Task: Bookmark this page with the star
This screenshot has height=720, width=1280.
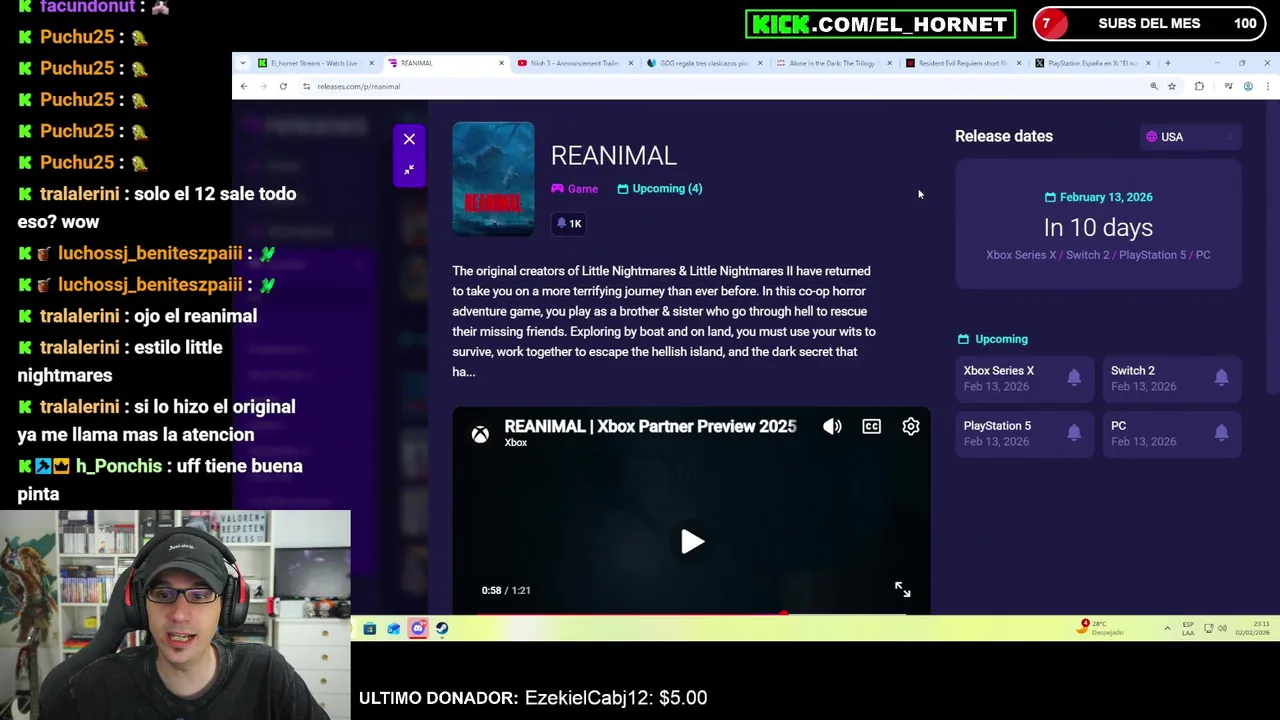Action: coord(1171,87)
